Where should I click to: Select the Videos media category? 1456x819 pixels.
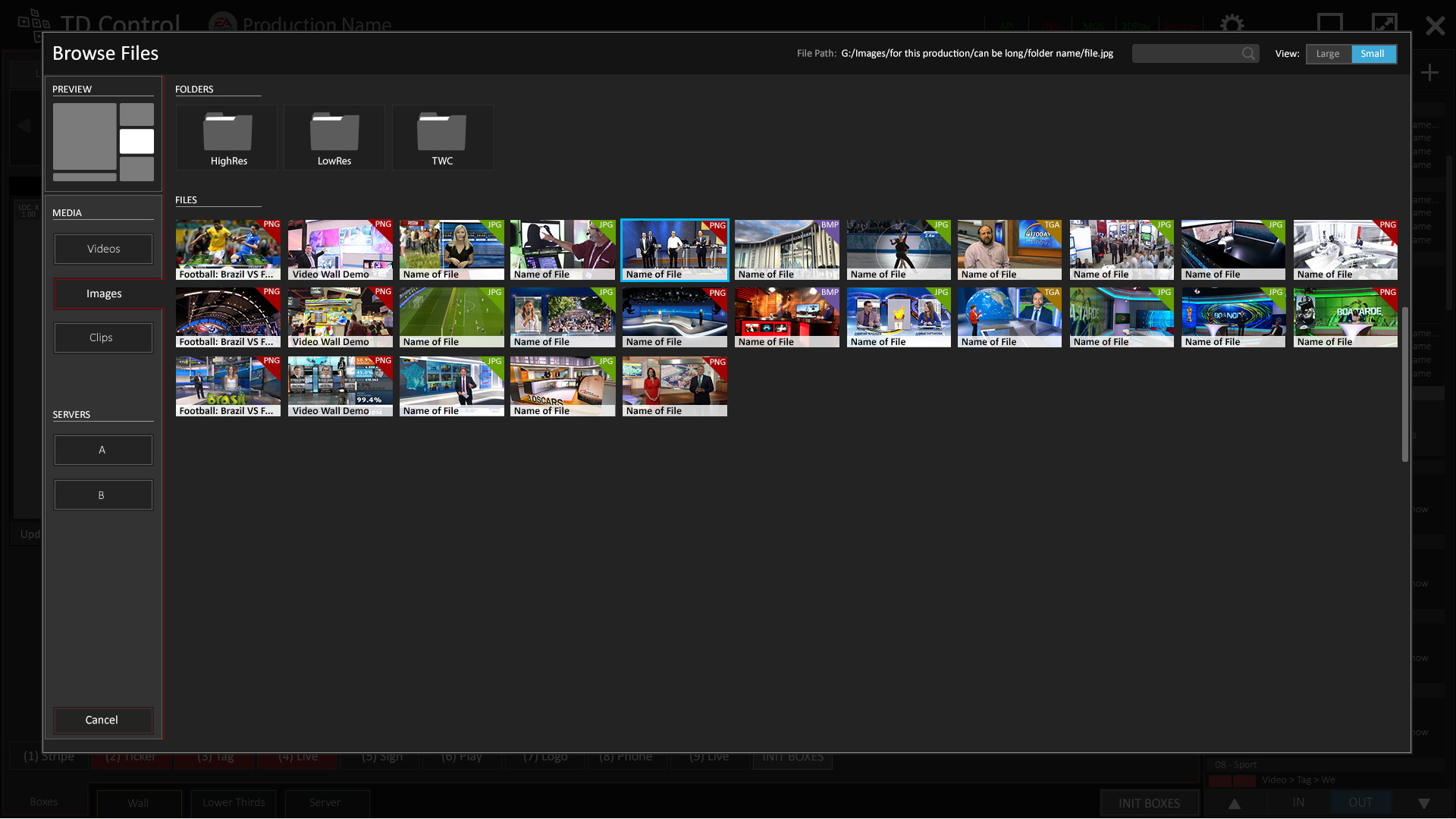point(103,249)
